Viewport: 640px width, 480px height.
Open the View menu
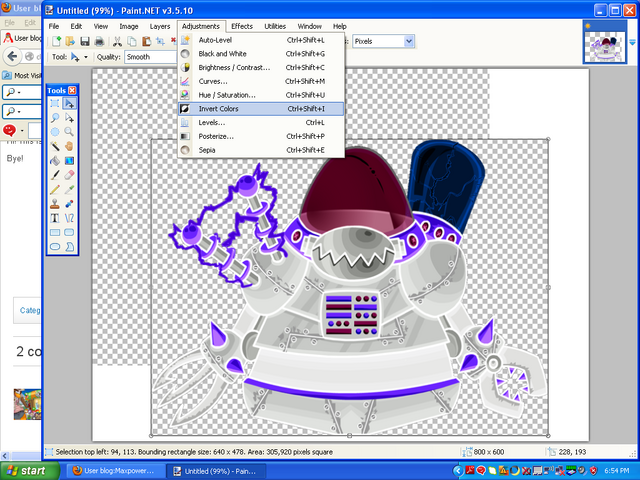(x=101, y=26)
